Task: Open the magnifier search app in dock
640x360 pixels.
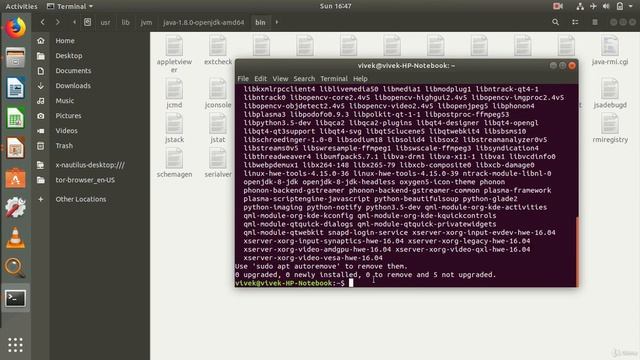Action: click(x=16, y=268)
